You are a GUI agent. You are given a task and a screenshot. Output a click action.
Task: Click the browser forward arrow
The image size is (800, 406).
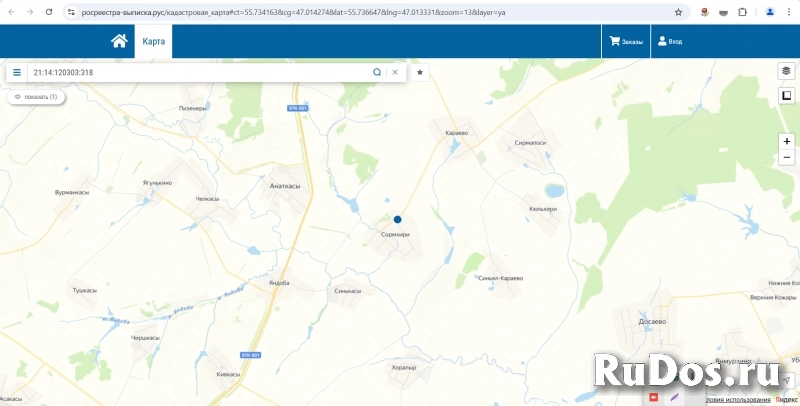[30, 12]
